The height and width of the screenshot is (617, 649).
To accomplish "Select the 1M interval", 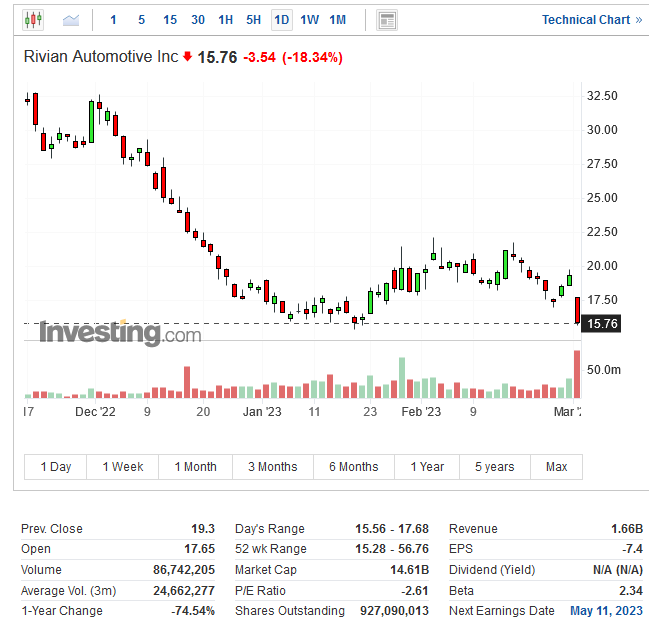I will tap(337, 20).
